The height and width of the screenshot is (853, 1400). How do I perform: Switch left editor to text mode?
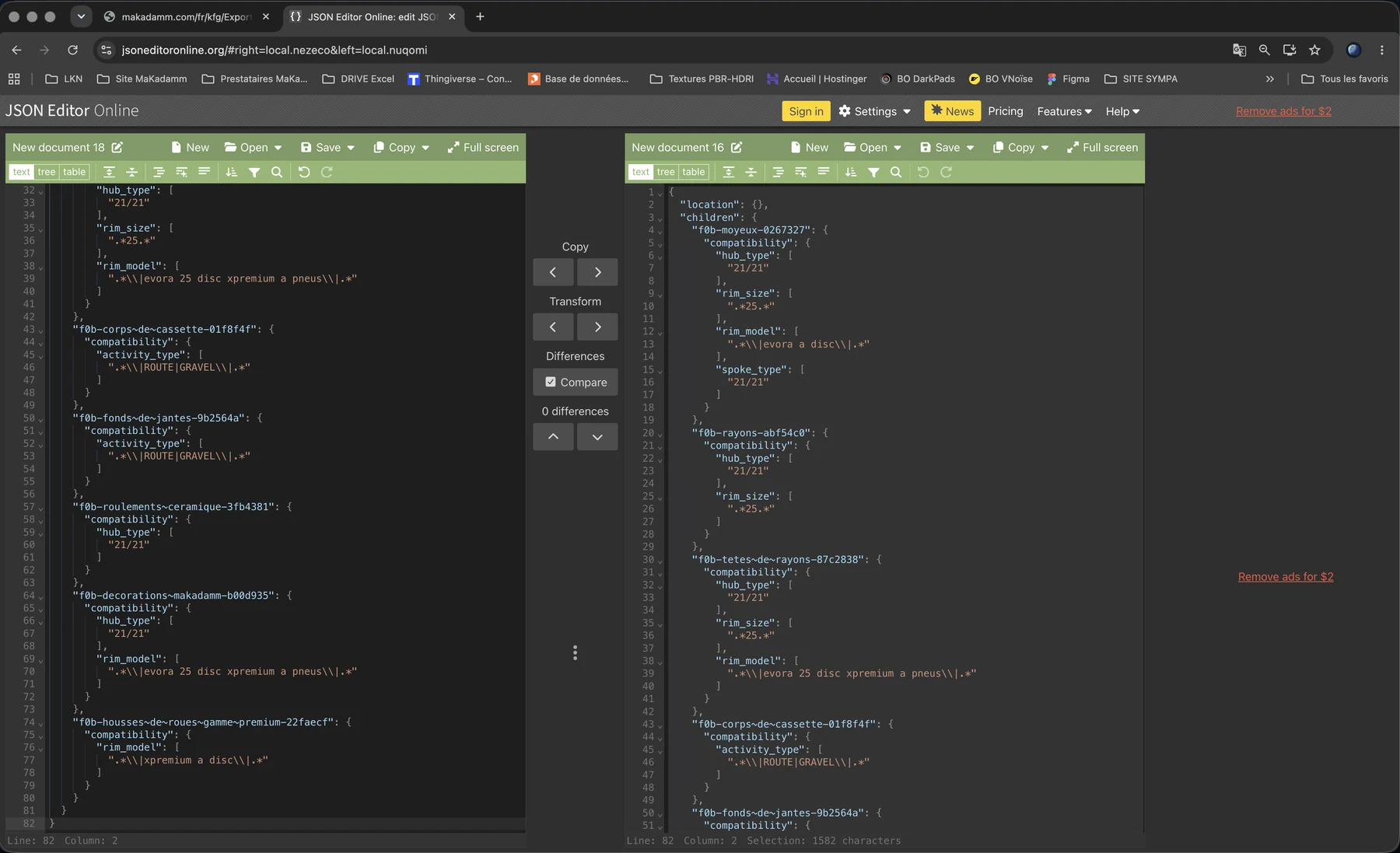(22, 173)
